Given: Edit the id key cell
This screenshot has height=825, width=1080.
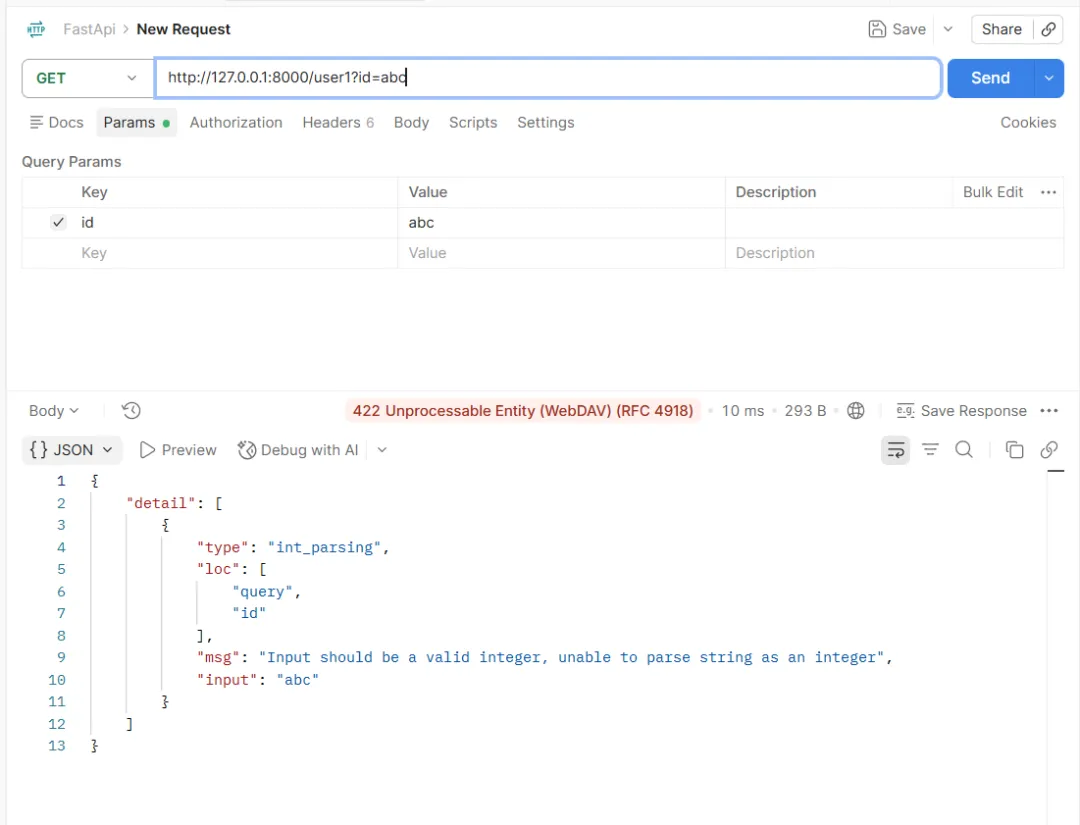Looking at the screenshot, I should coord(238,222).
